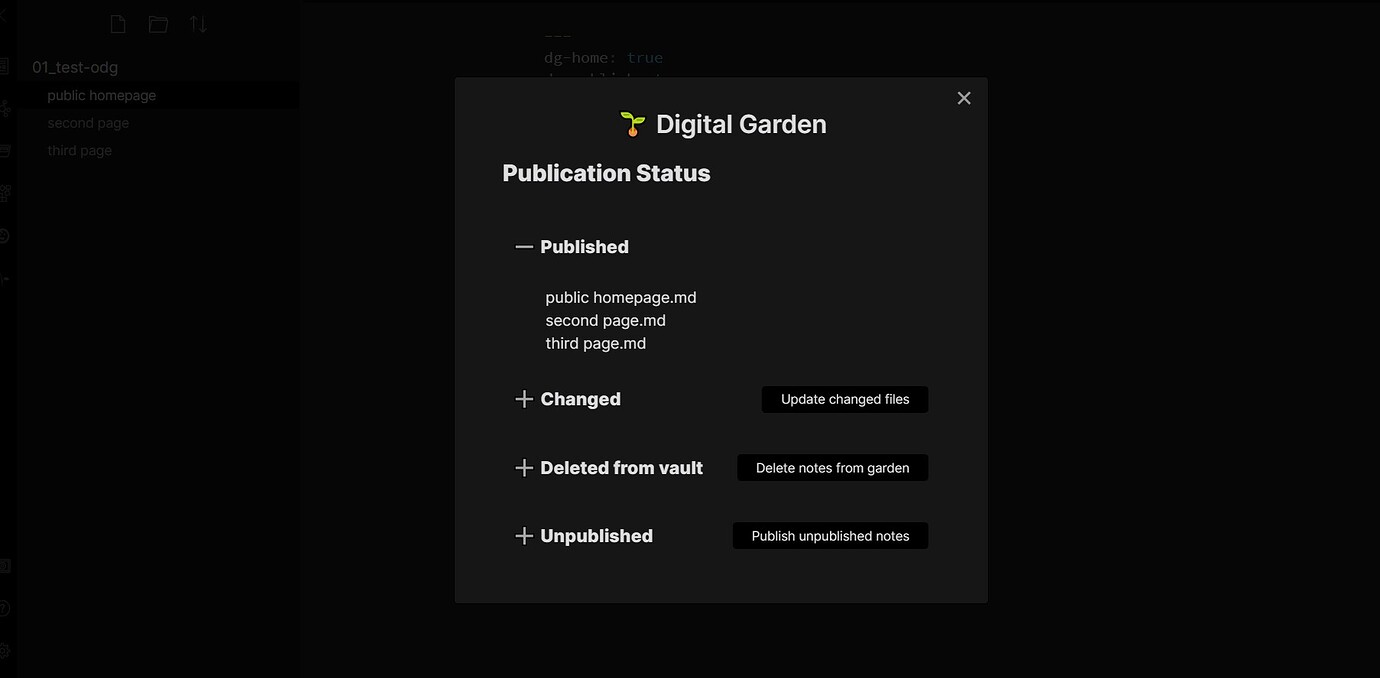This screenshot has height=678, width=1380.
Task: Click Publish unpublished notes
Action: [x=830, y=535]
